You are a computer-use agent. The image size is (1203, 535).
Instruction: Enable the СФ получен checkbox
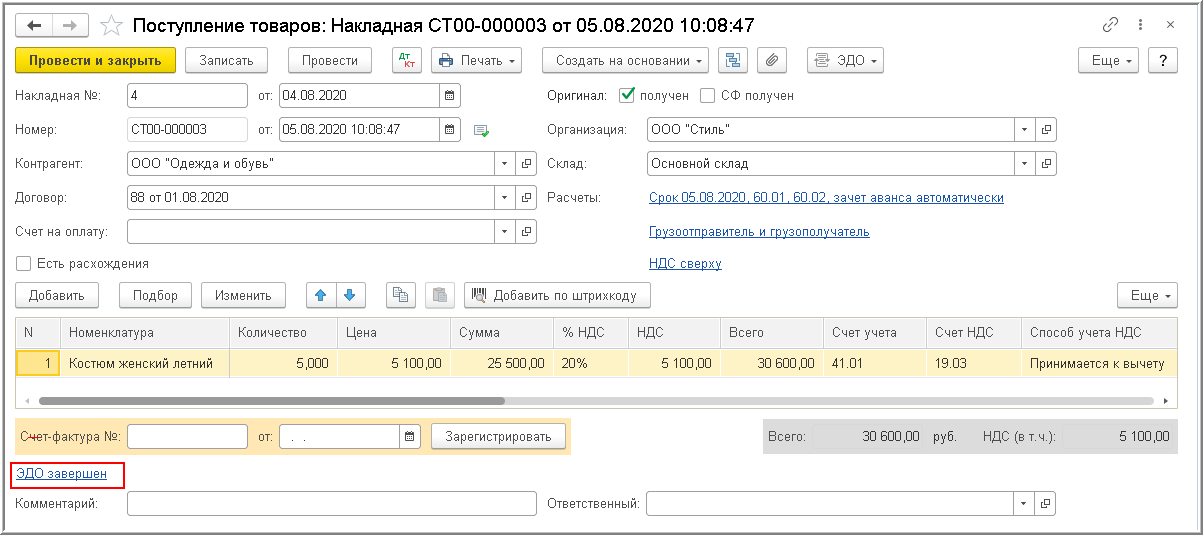click(708, 95)
